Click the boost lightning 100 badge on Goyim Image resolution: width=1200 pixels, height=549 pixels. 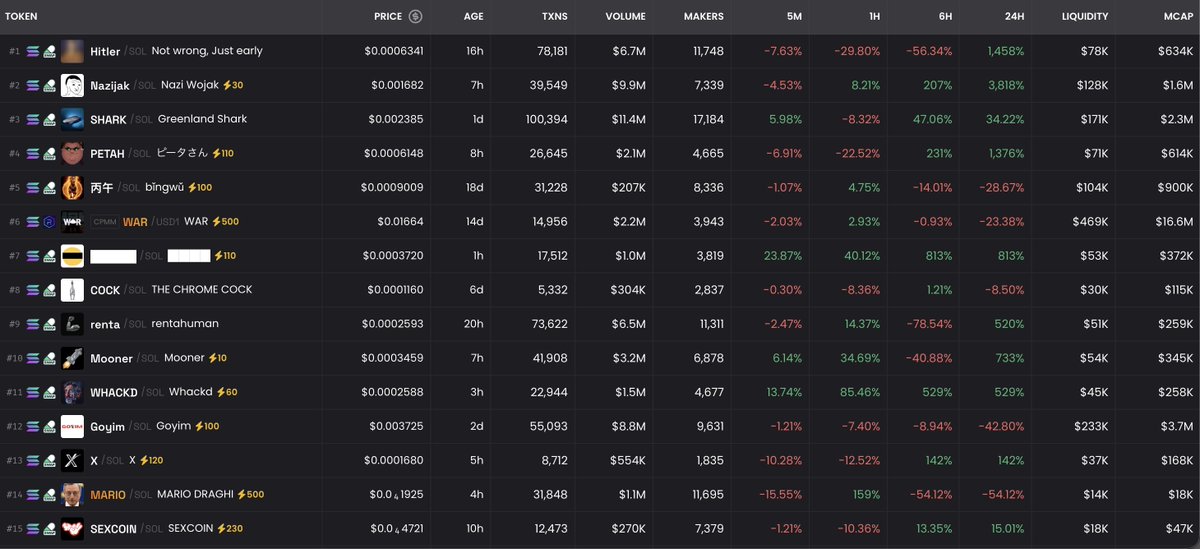click(207, 425)
